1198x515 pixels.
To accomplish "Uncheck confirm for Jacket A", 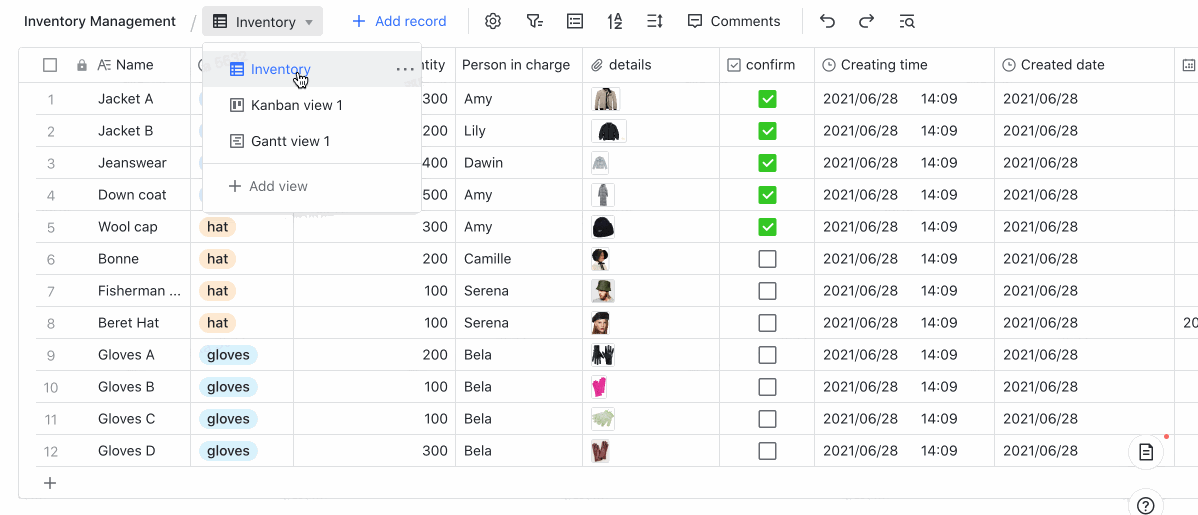I will 767,99.
